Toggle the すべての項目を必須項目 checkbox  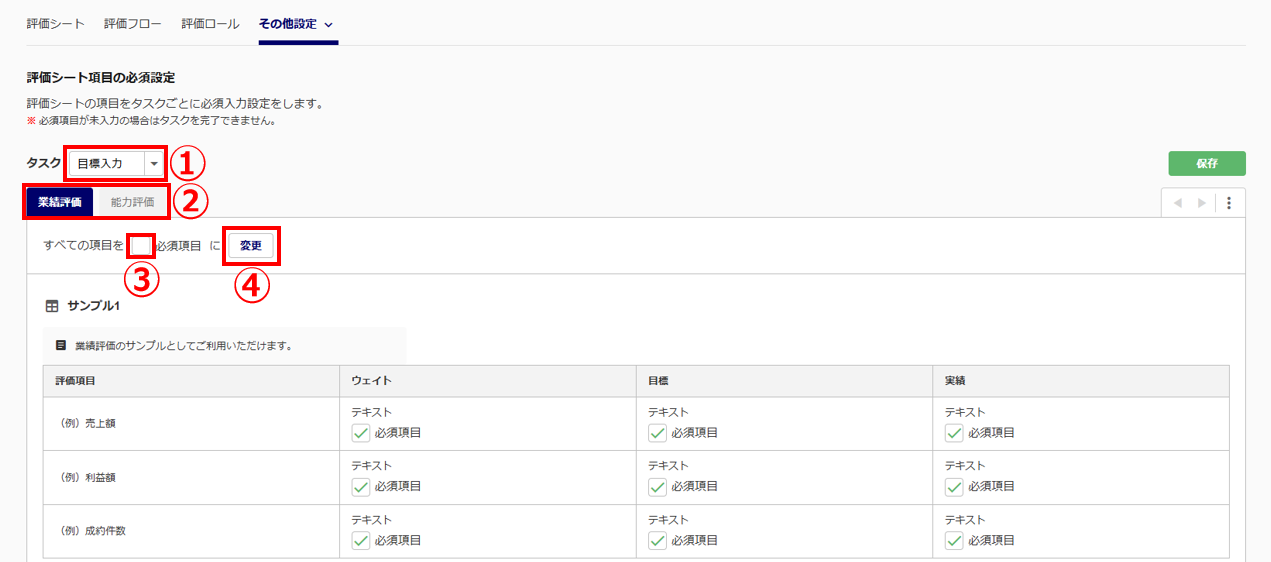(x=141, y=245)
